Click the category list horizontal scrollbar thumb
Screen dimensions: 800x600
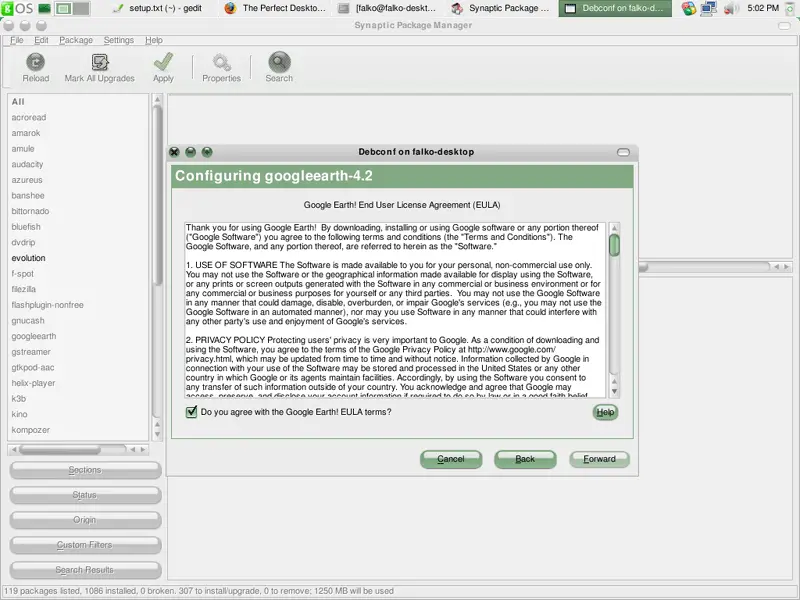tap(59, 449)
